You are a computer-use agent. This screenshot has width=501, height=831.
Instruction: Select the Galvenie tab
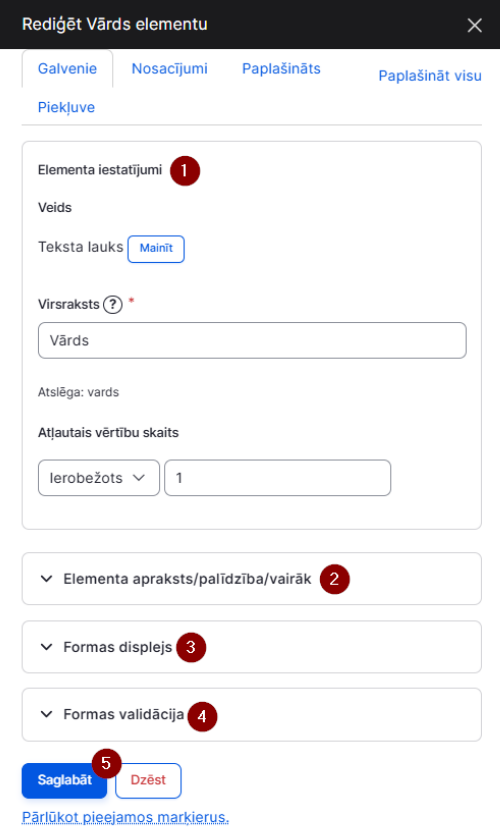[x=67, y=69]
